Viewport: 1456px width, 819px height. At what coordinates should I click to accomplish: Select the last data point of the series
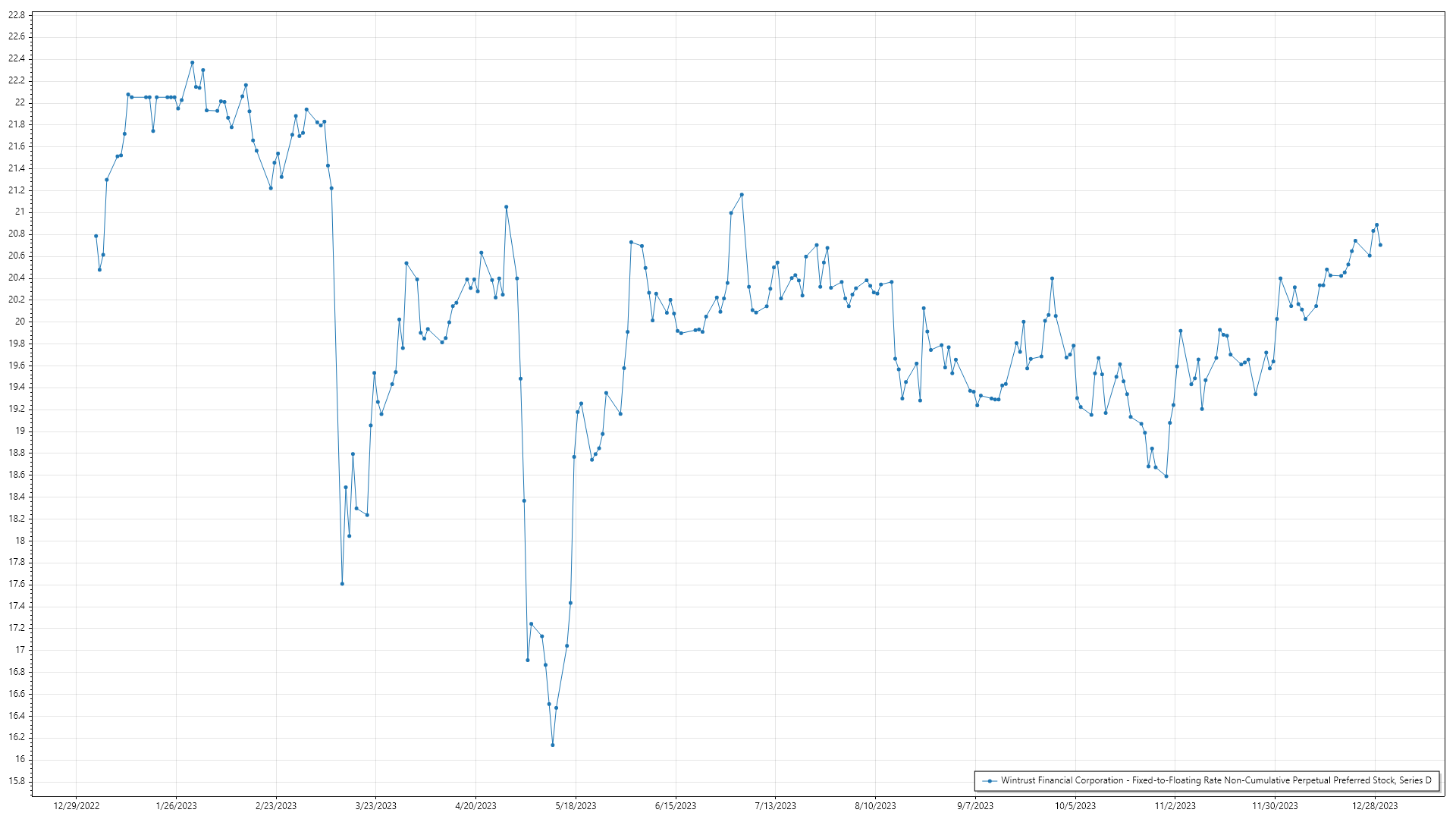[x=1380, y=245]
